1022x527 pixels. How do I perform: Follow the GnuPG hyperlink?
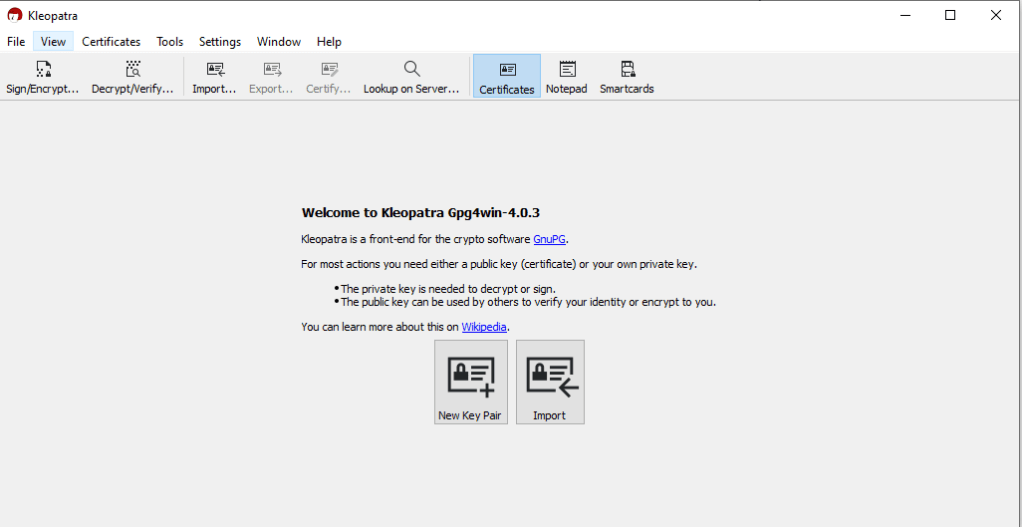point(549,239)
